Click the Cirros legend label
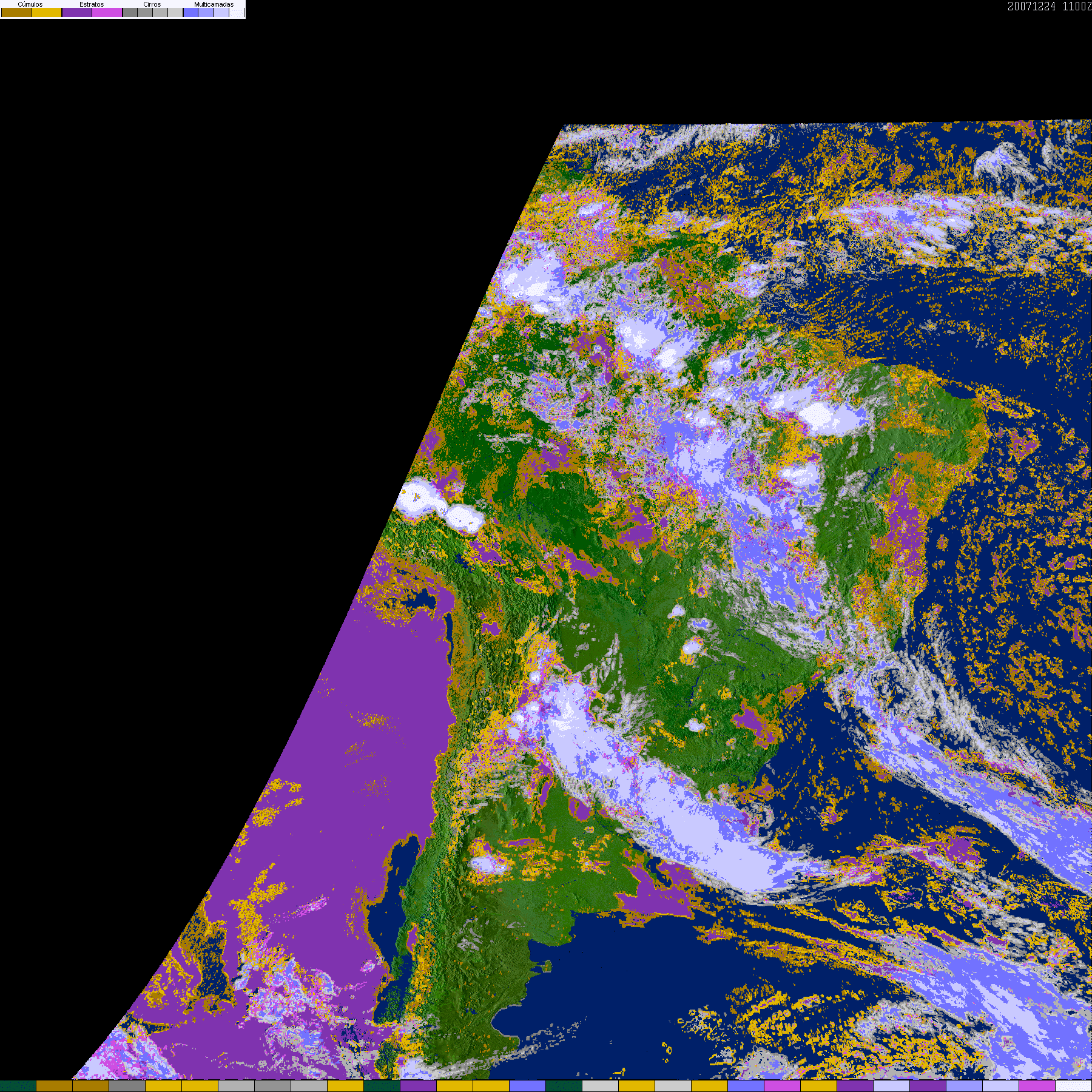The height and width of the screenshot is (1092, 1092). click(x=152, y=4)
